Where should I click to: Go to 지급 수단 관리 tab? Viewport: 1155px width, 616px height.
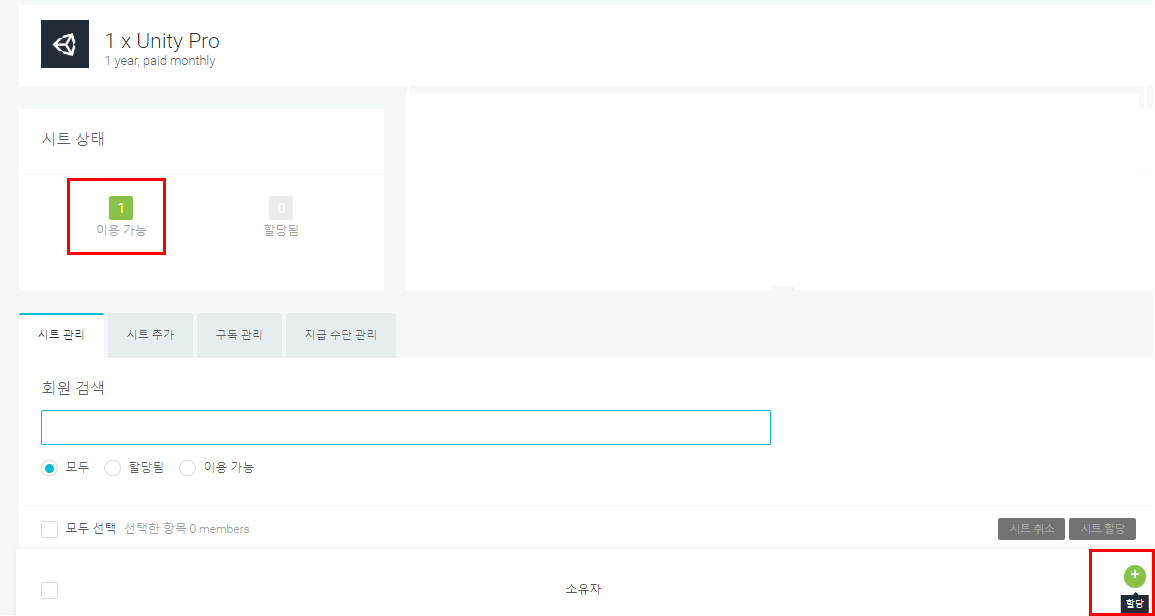[340, 335]
